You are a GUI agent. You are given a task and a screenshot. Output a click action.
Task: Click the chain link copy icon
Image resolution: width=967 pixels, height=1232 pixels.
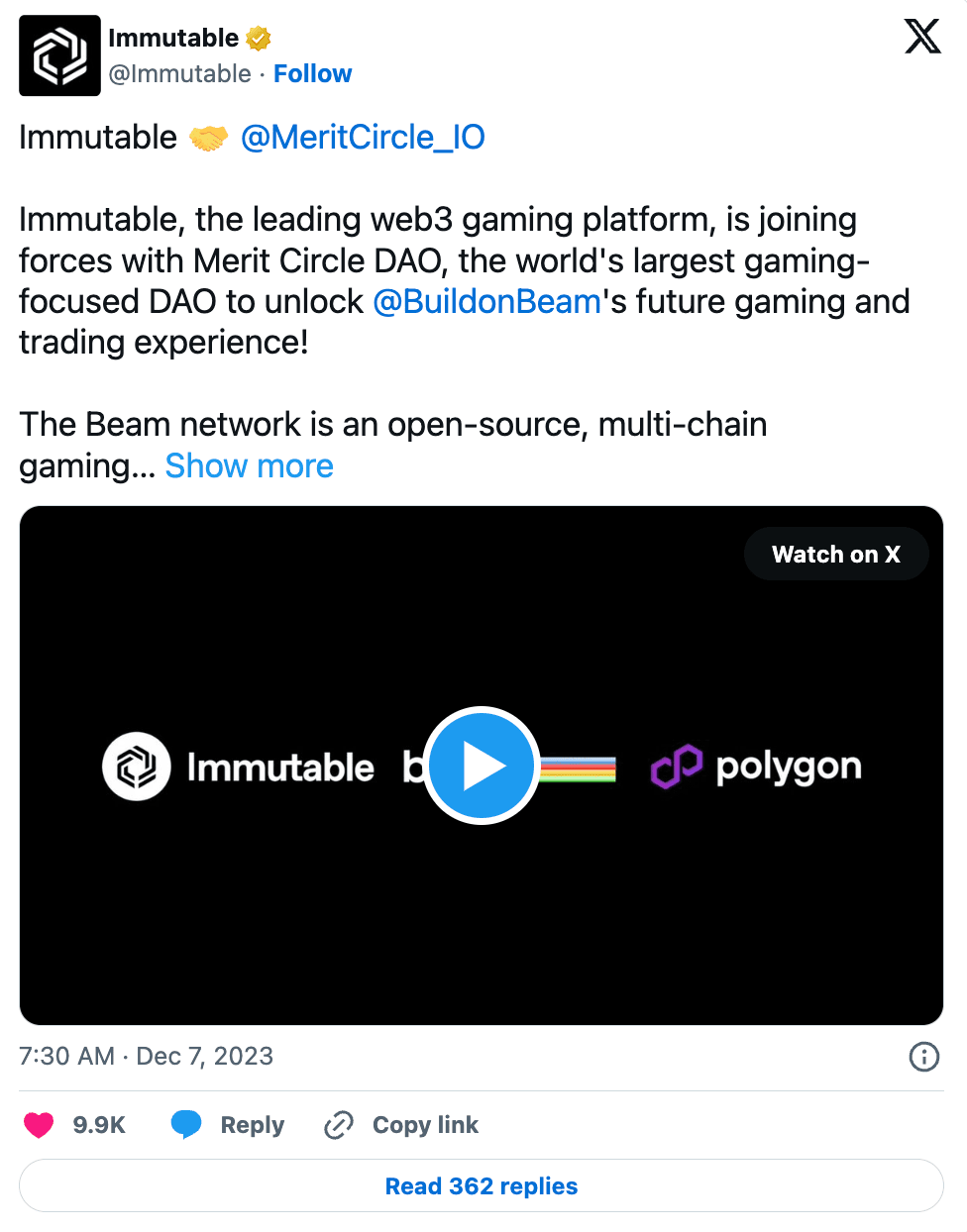(339, 1125)
